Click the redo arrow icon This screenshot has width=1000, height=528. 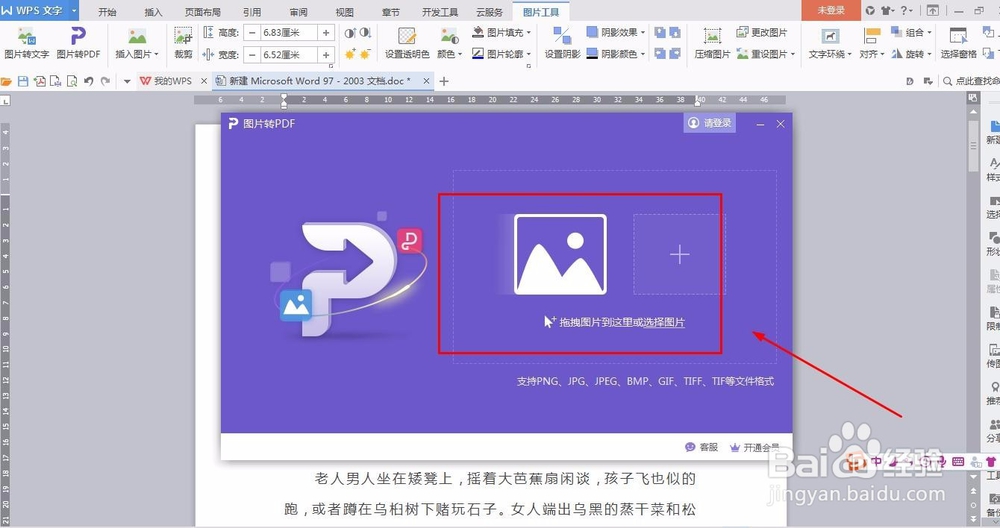pyautogui.click(x=106, y=81)
